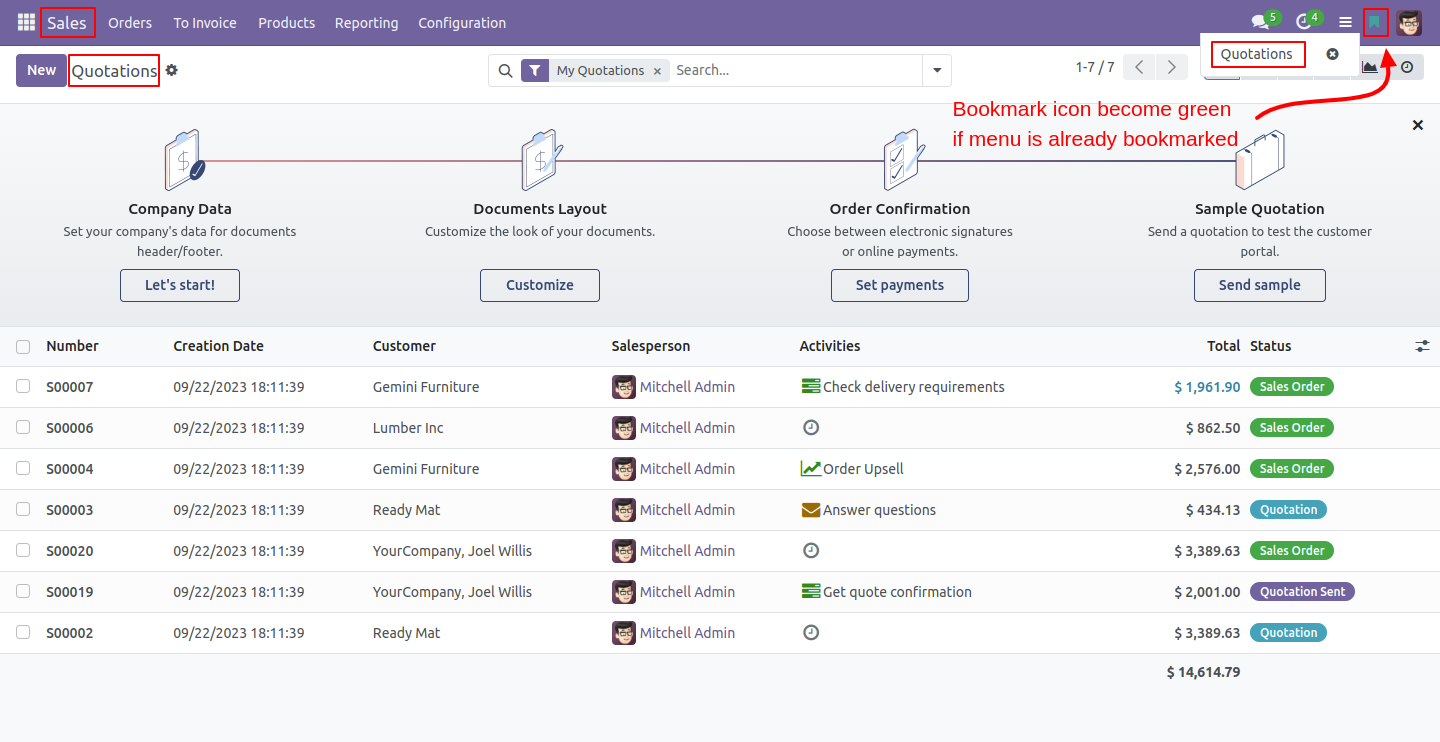Click Let's start! button
The image size is (1440, 742).
click(180, 285)
